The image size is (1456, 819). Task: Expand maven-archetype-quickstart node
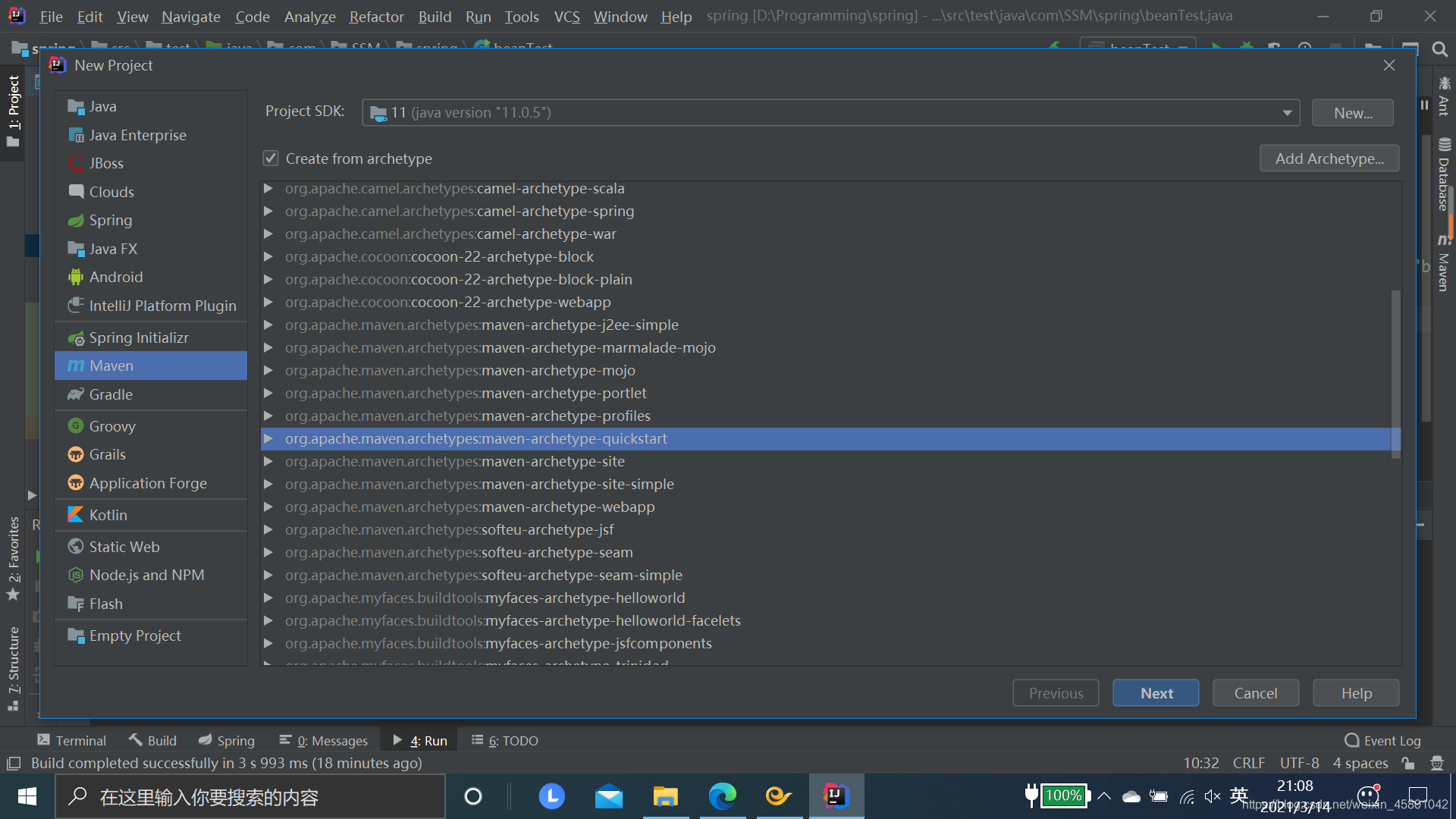268,438
